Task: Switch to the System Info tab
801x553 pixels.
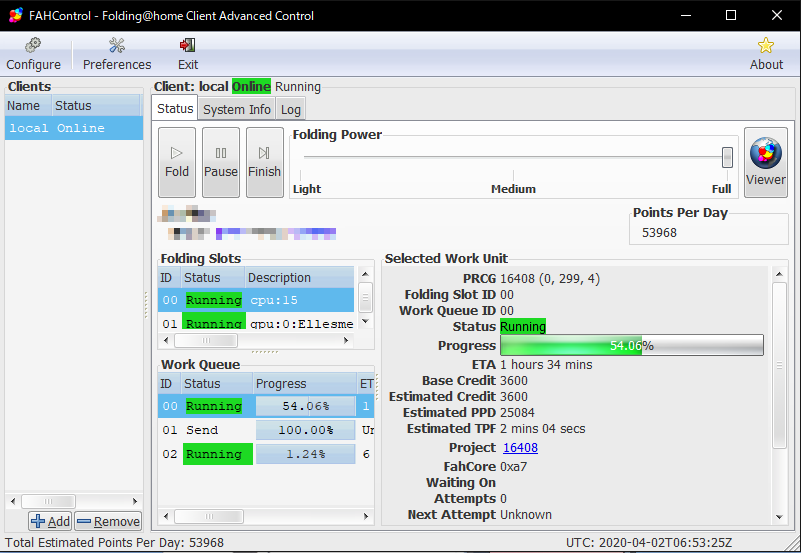Action: click(237, 109)
